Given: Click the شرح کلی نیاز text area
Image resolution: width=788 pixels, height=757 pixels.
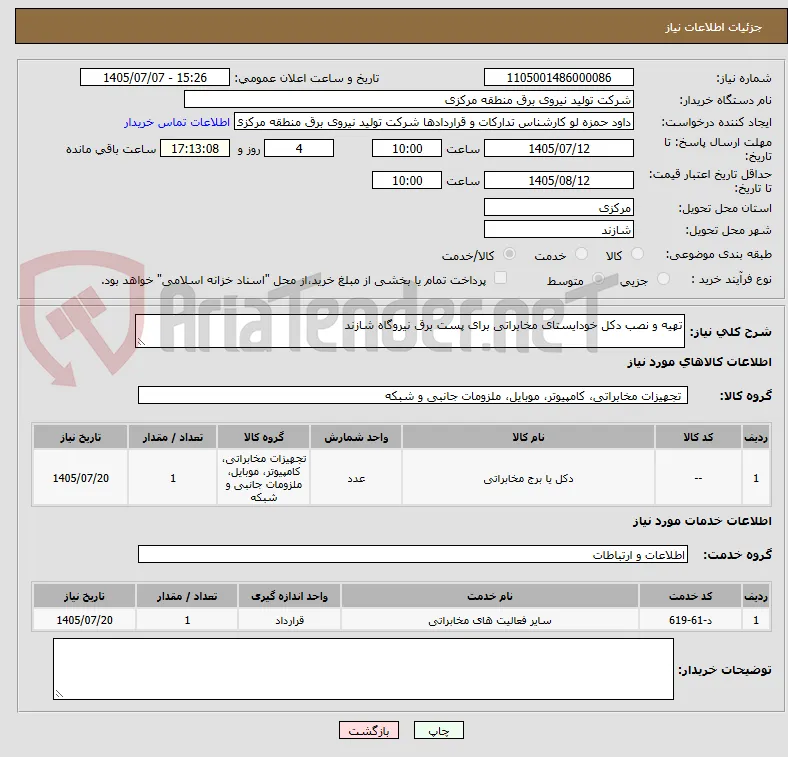Looking at the screenshot, I should click(410, 331).
